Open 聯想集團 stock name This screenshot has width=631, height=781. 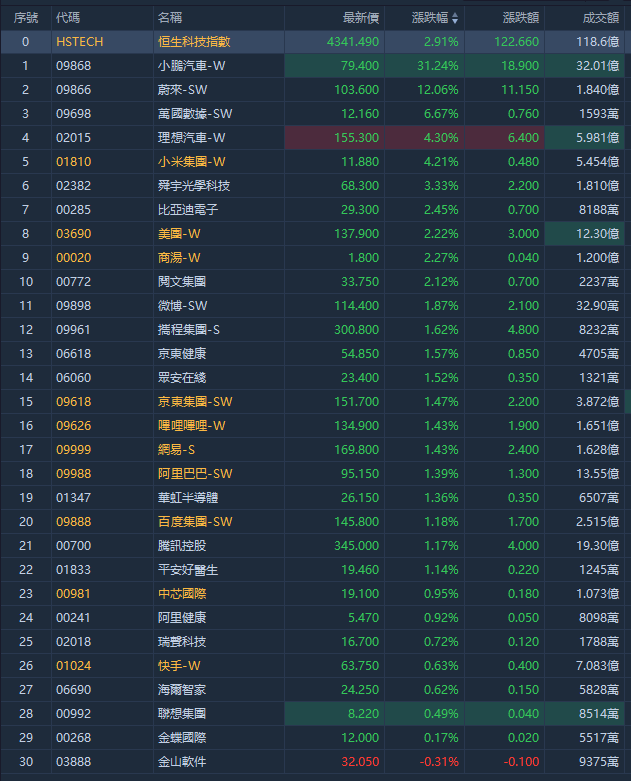182,713
